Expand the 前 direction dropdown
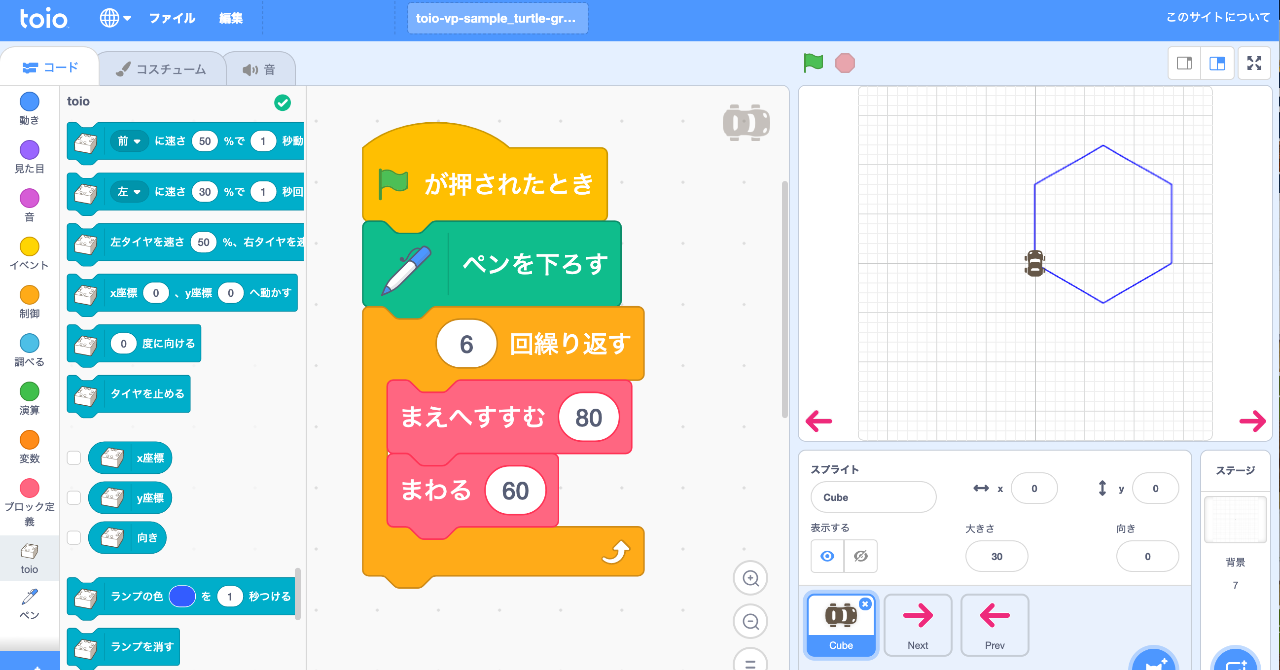Image resolution: width=1280 pixels, height=670 pixels. pyautogui.click(x=129, y=141)
